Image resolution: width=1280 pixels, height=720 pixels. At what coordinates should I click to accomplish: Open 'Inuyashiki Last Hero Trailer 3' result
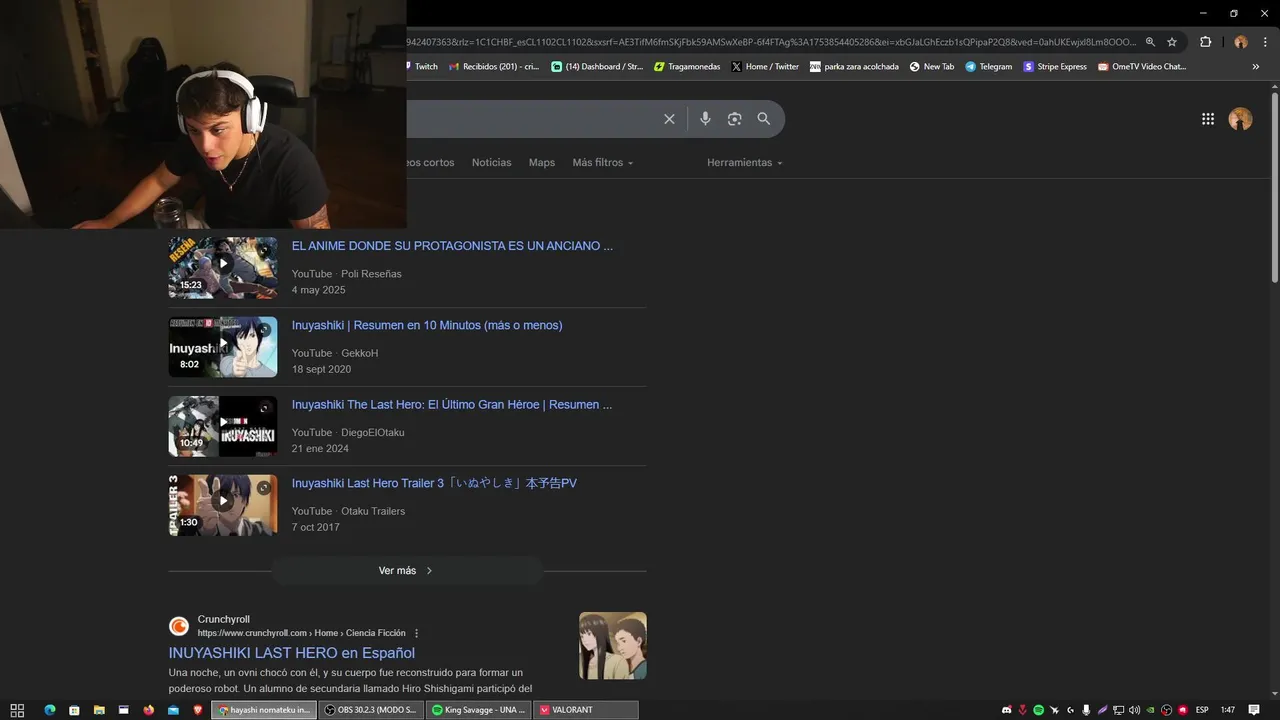434,483
